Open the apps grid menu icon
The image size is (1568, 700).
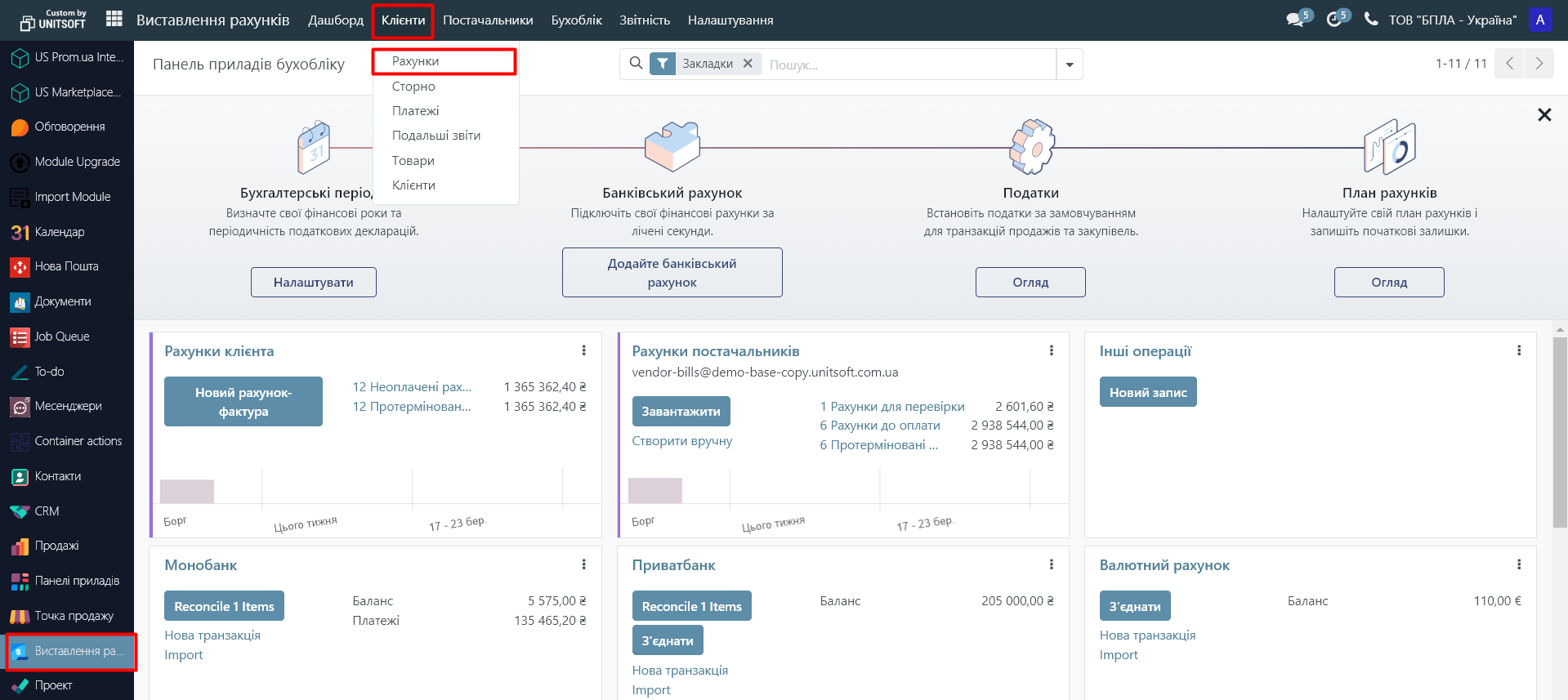[x=114, y=20]
